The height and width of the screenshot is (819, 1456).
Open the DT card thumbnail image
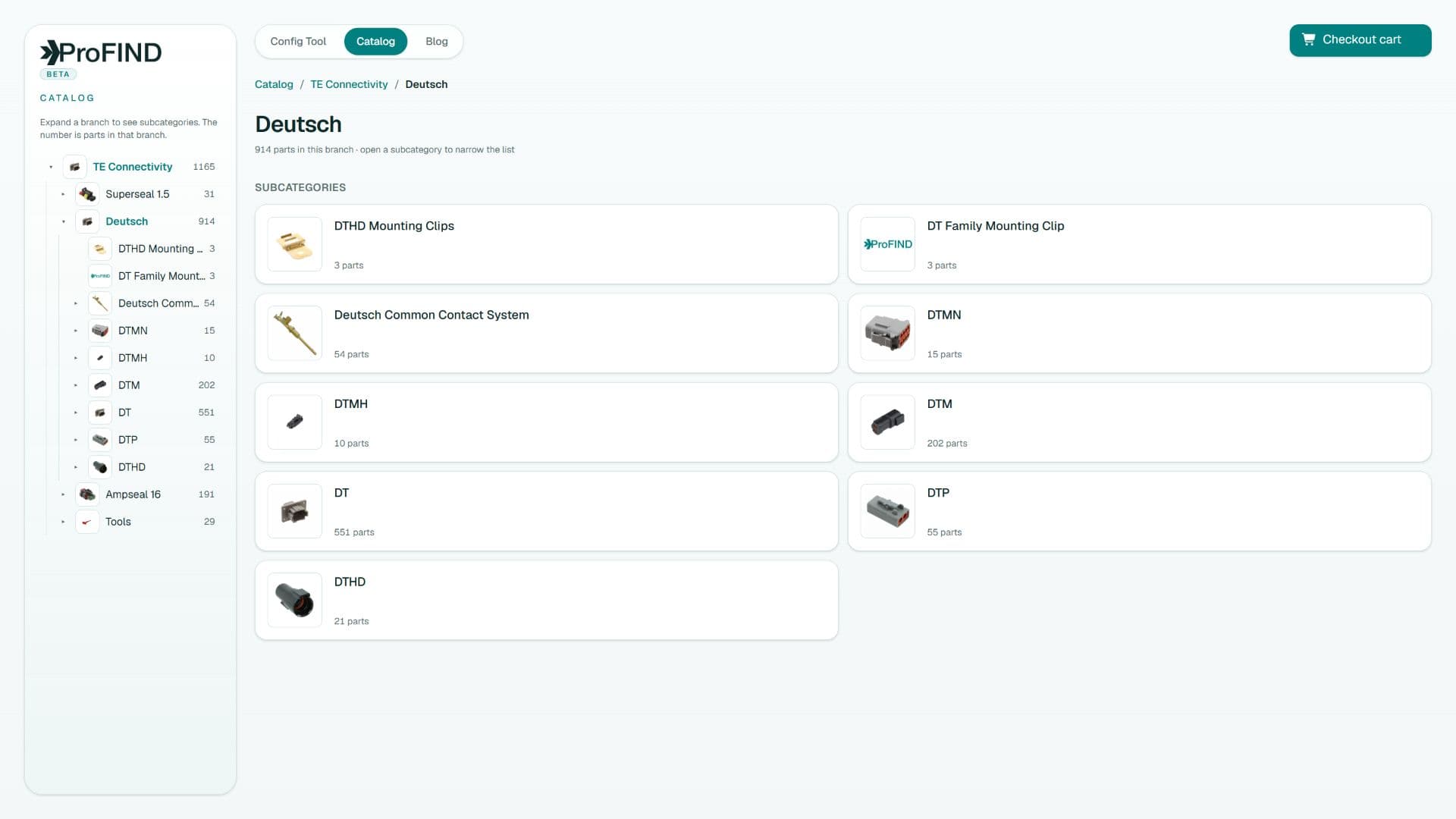coord(295,511)
